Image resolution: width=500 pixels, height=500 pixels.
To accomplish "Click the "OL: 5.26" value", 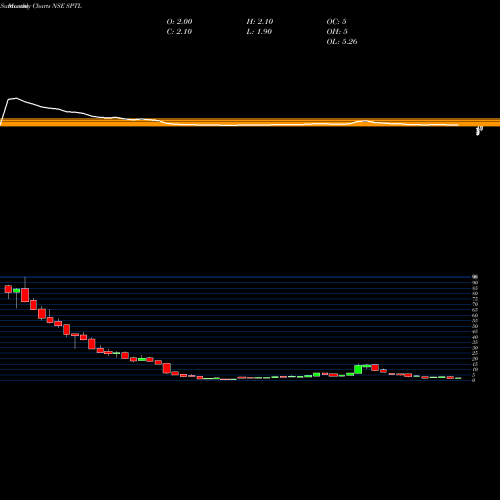I will tap(342, 41).
